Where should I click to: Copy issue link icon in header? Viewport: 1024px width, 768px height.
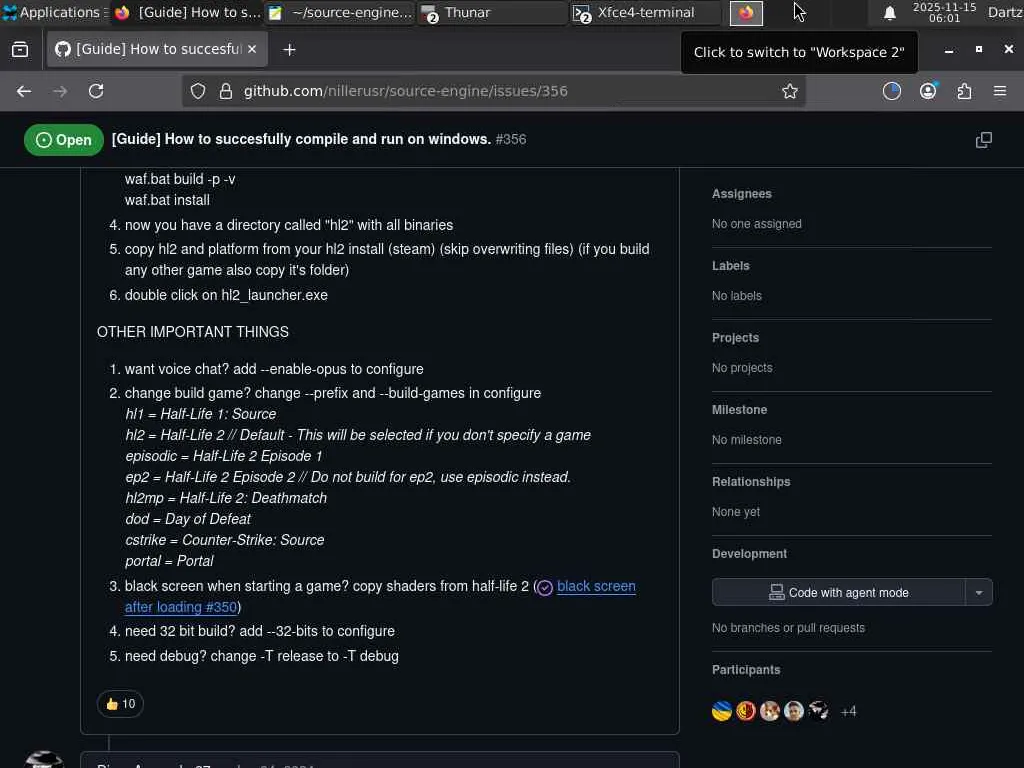[984, 140]
